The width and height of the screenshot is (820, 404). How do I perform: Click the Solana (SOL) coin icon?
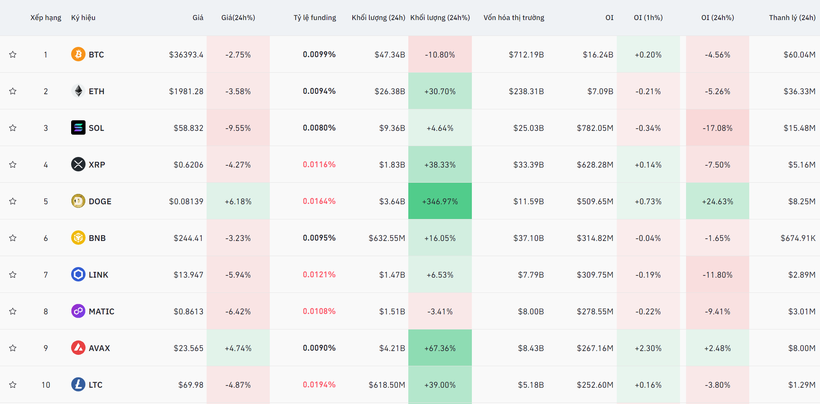(x=78, y=128)
